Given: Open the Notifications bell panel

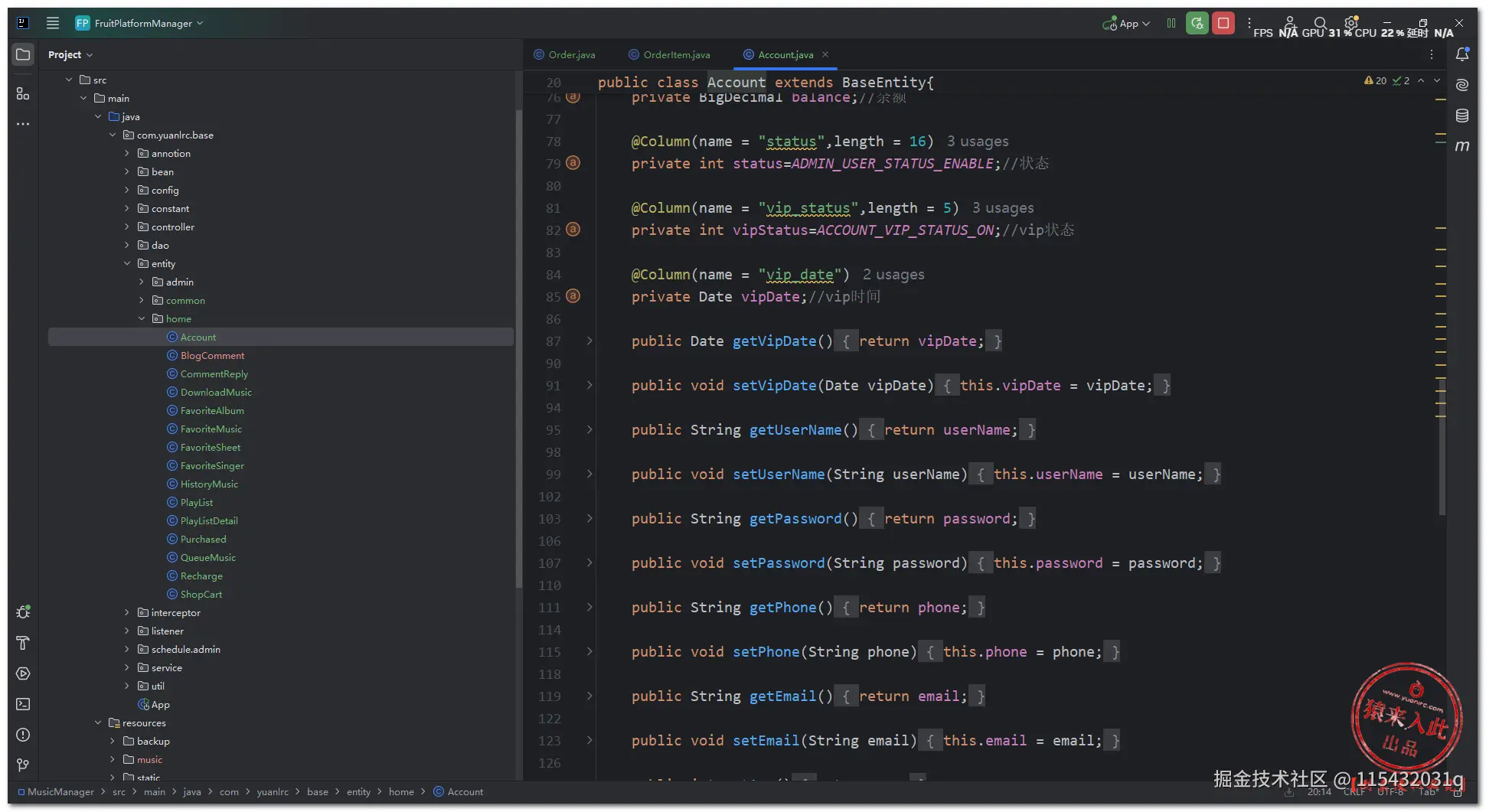Looking at the screenshot, I should (x=1462, y=54).
